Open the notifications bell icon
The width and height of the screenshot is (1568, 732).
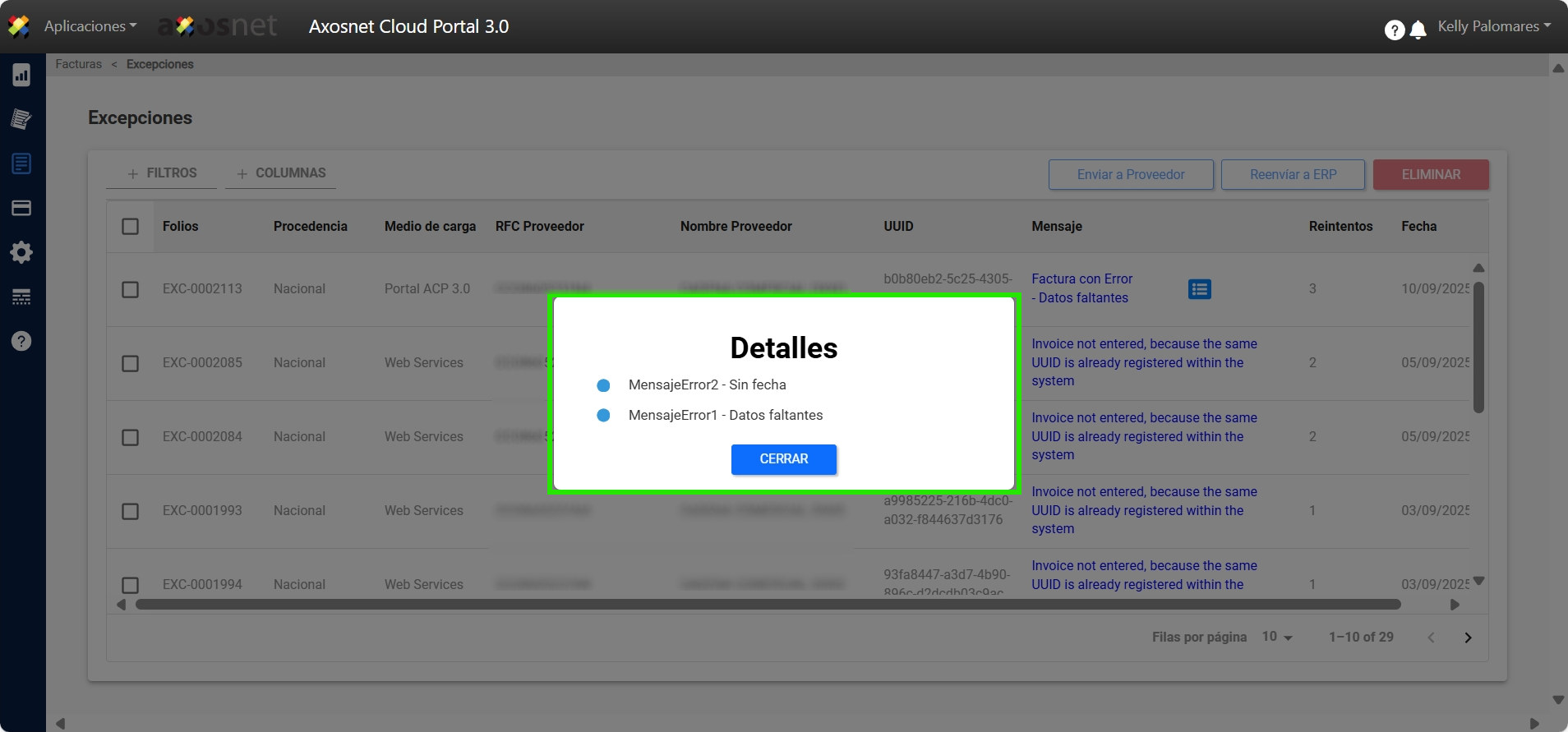pyautogui.click(x=1418, y=30)
